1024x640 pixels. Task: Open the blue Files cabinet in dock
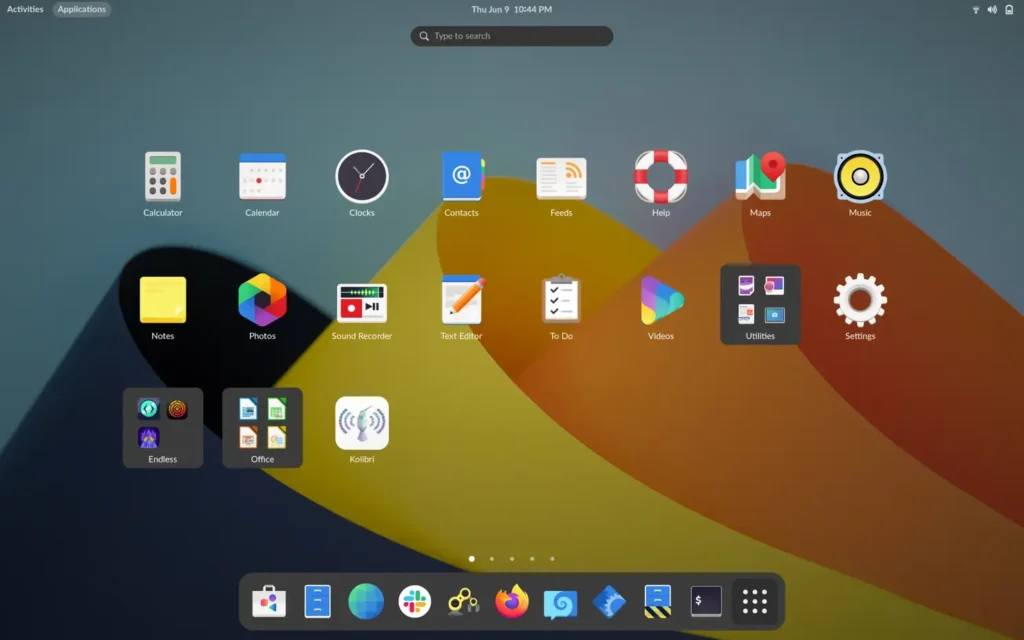coord(317,601)
